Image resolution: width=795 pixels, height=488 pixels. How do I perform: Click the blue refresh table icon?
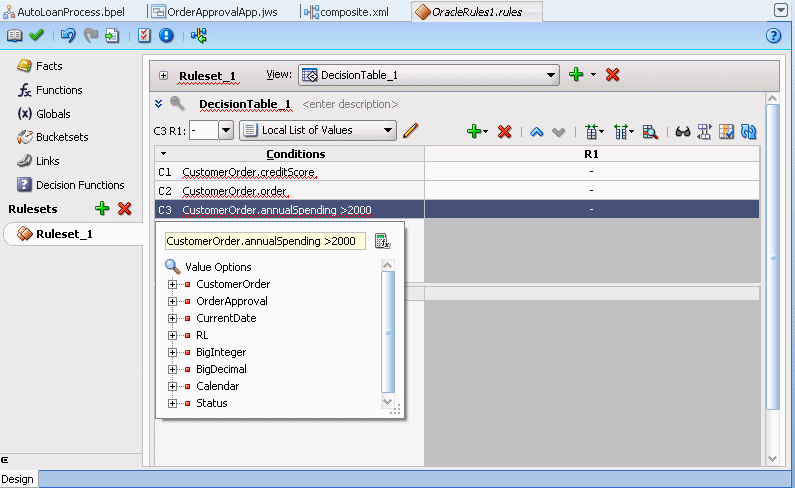[748, 132]
